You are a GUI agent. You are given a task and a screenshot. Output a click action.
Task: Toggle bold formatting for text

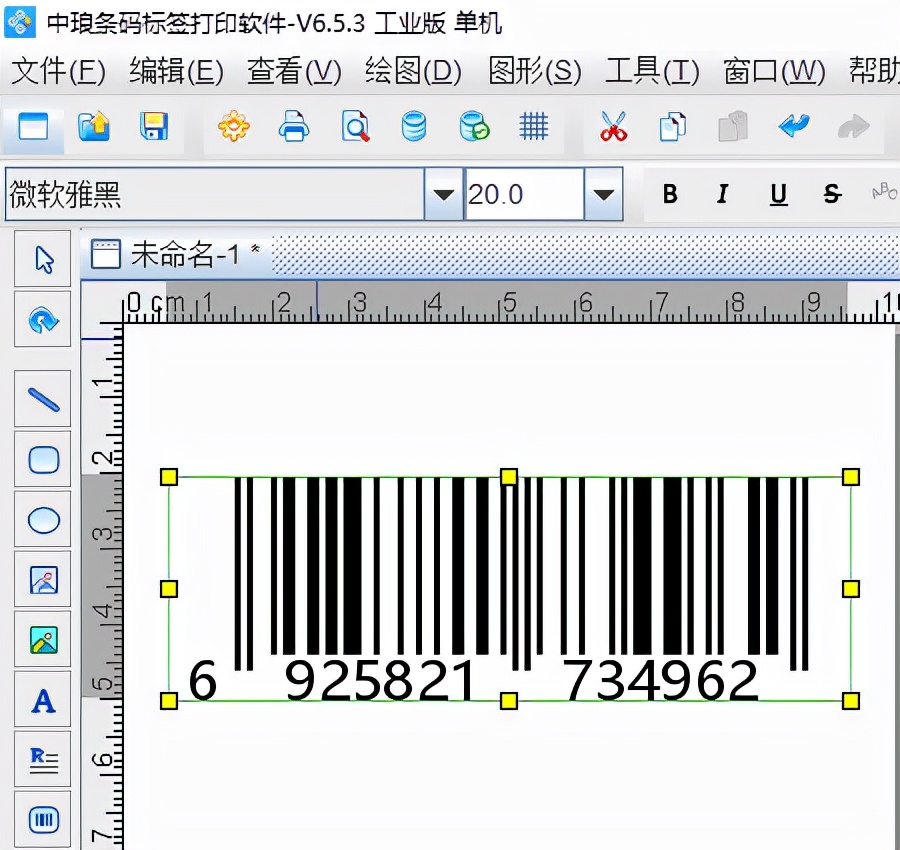pyautogui.click(x=670, y=194)
